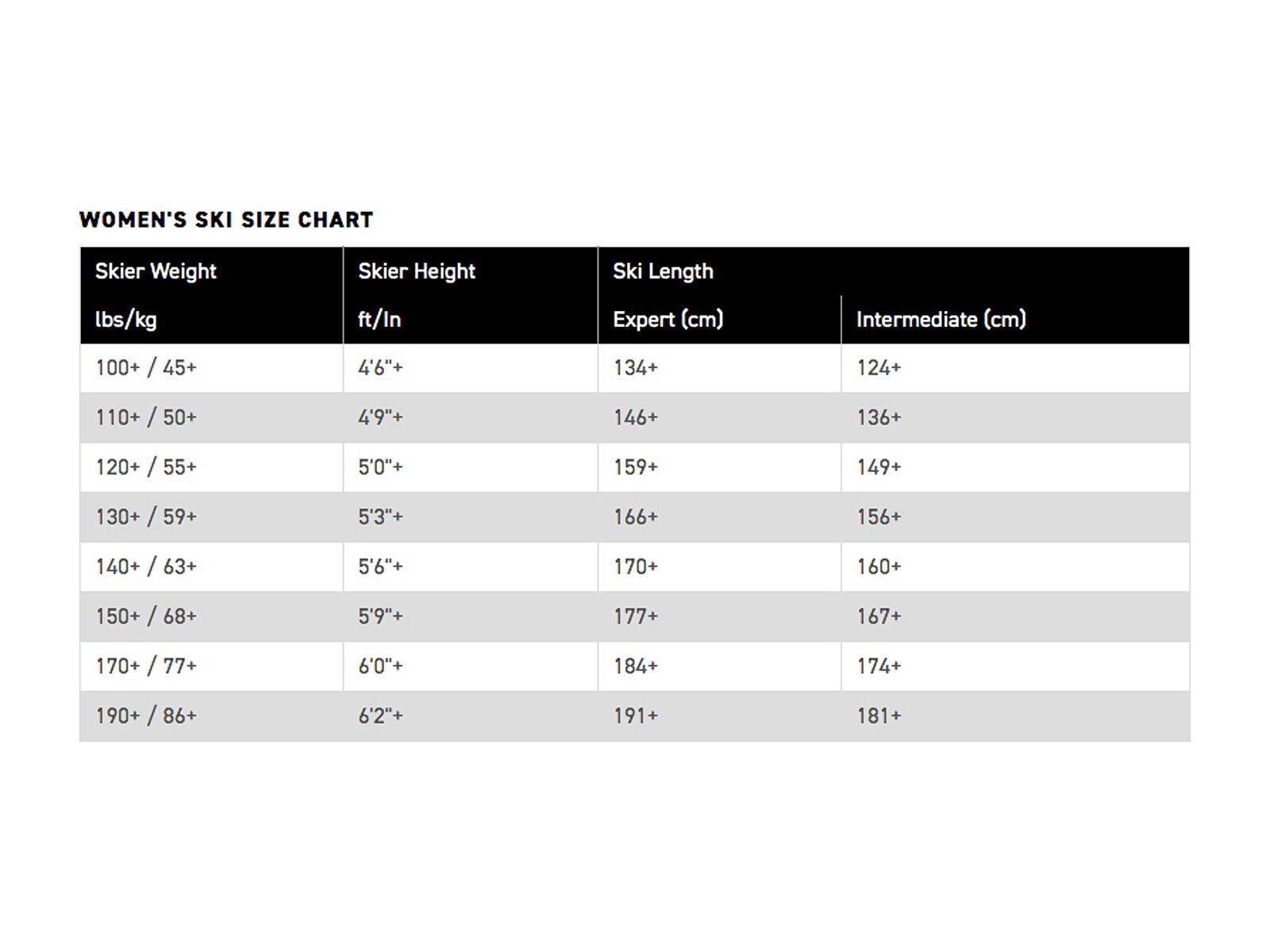Click the ft/In unit label

point(379,320)
